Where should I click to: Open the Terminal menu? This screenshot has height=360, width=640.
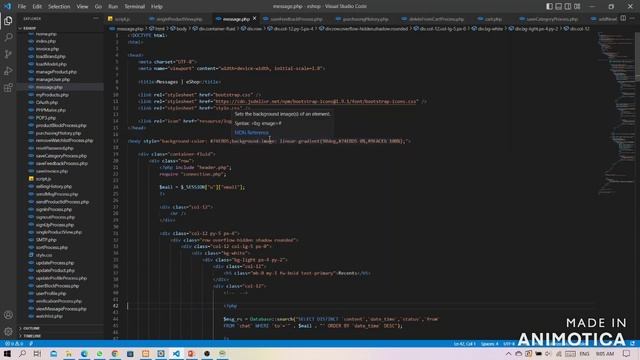(134, 7)
